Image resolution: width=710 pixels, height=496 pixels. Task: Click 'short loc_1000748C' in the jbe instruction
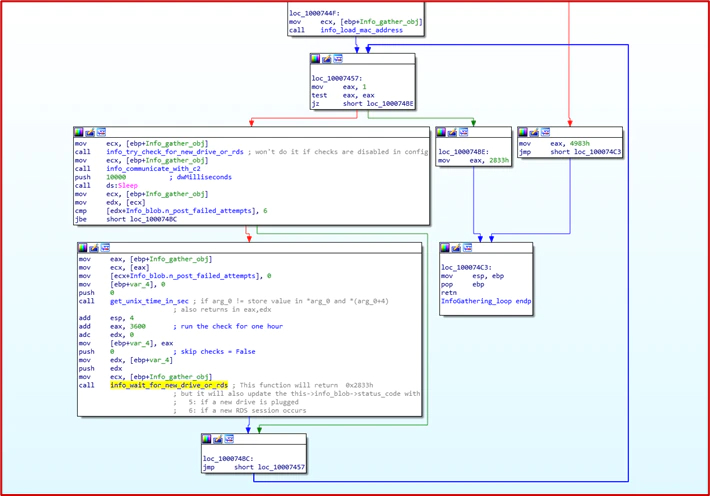tap(141, 219)
